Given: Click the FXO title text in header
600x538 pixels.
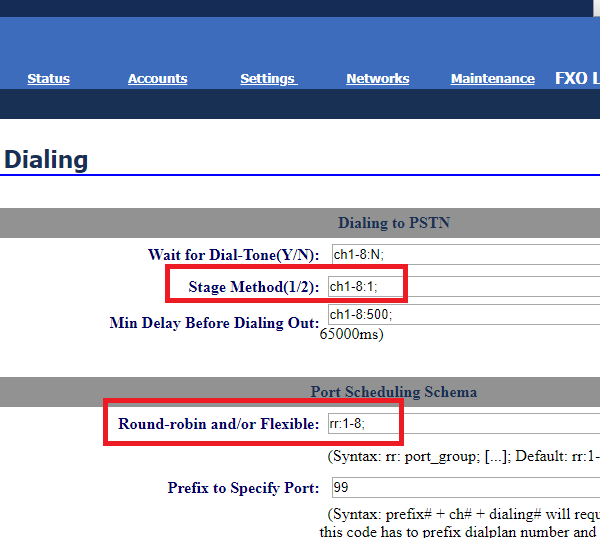Looking at the screenshot, I should point(576,78).
